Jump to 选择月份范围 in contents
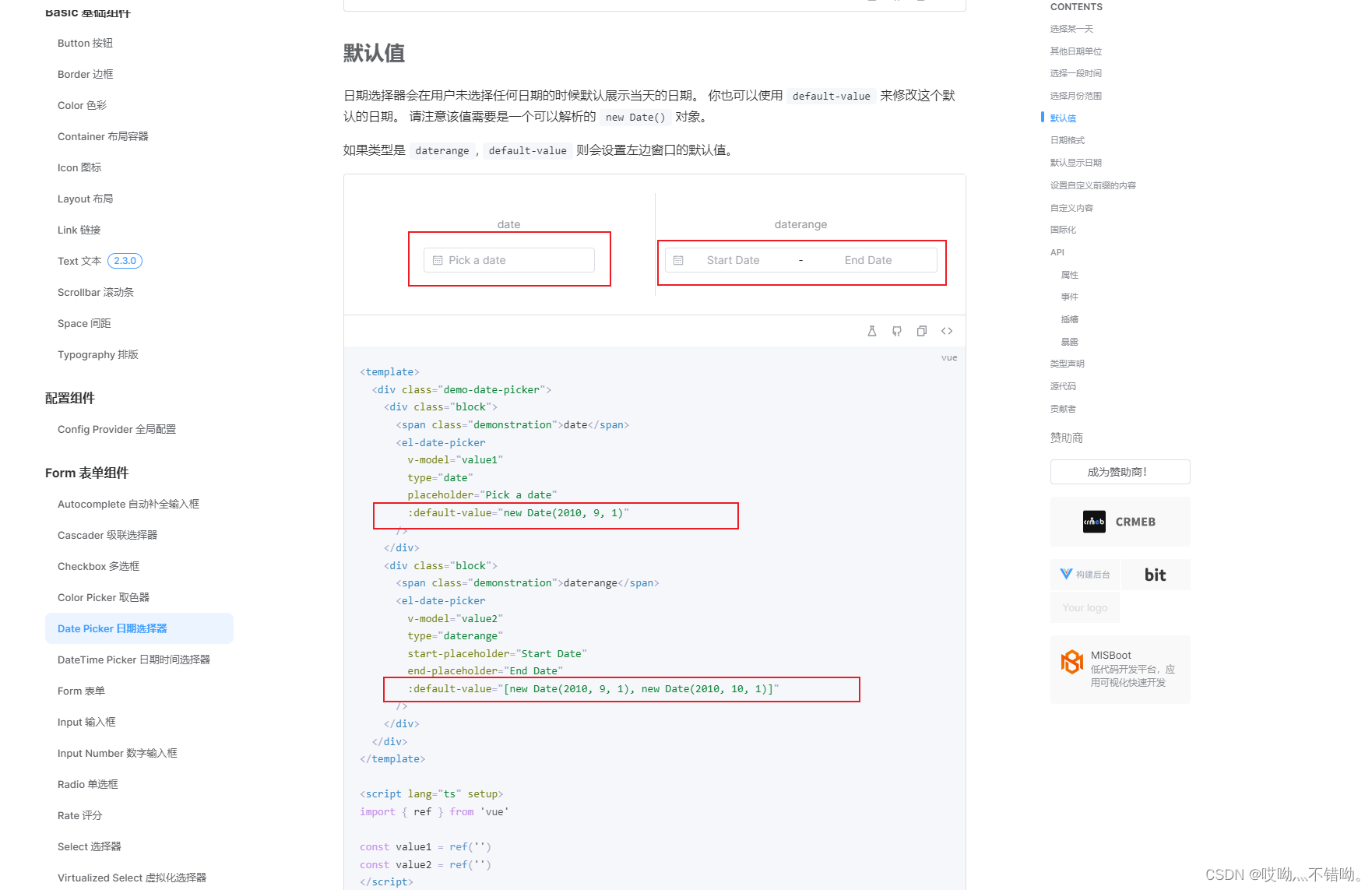 1076,96
